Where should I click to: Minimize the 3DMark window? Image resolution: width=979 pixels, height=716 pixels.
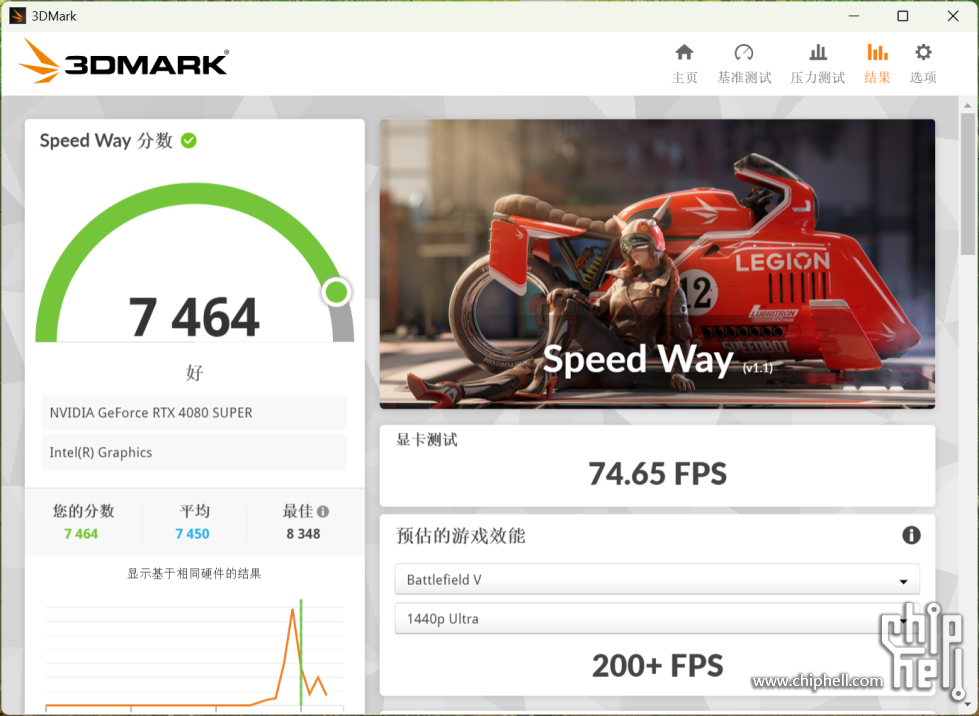[854, 16]
